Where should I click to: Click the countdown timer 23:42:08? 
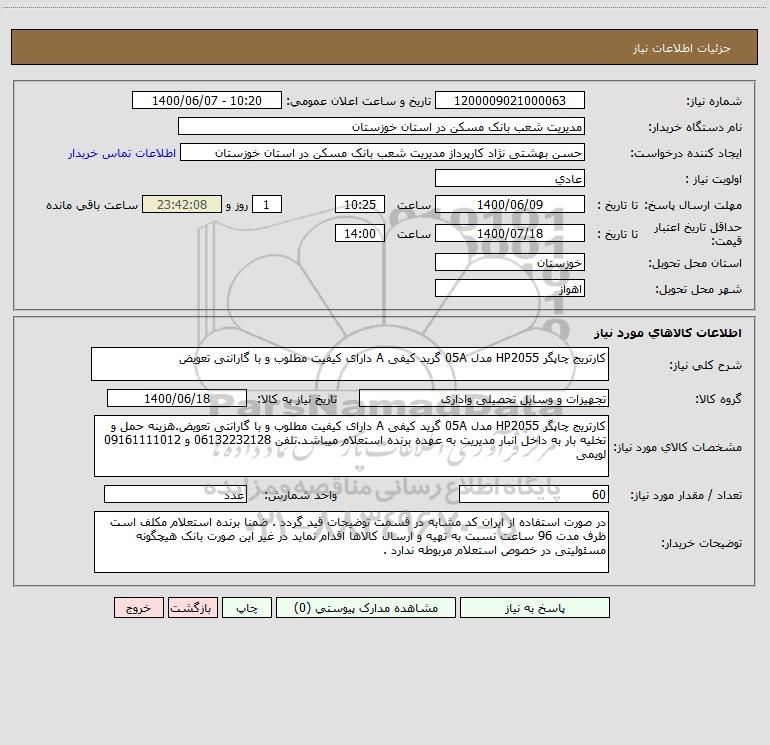[x=182, y=204]
